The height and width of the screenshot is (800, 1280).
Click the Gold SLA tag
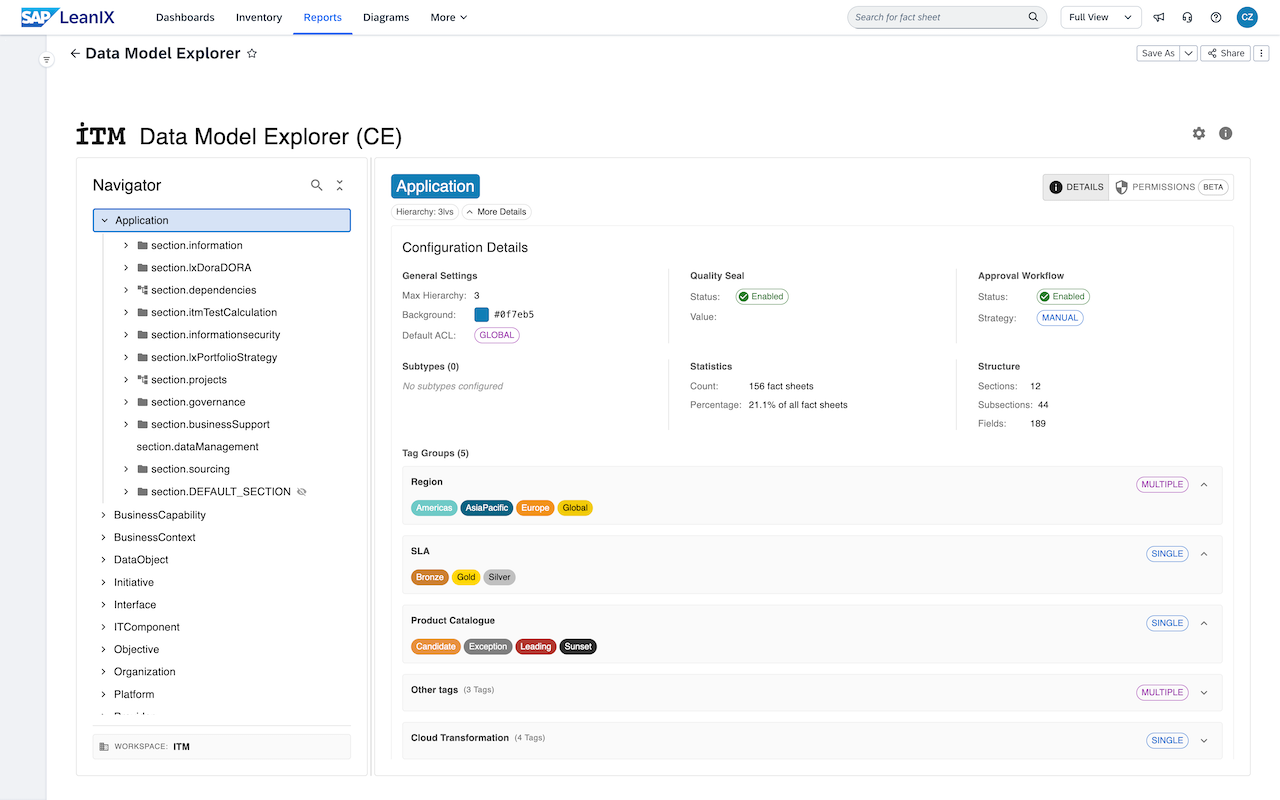[x=466, y=577]
